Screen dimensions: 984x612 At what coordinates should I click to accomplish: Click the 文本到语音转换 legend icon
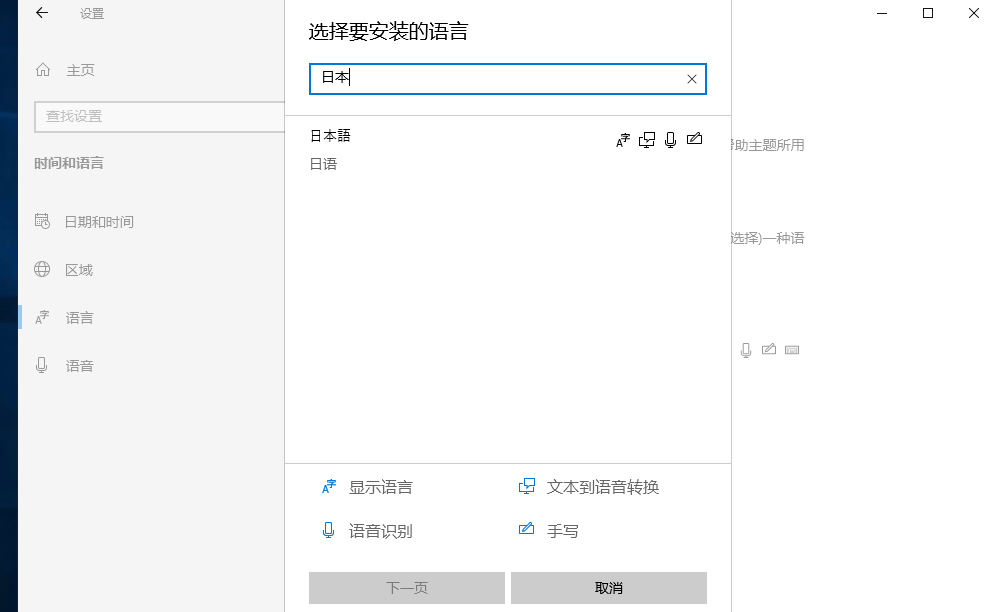(527, 487)
